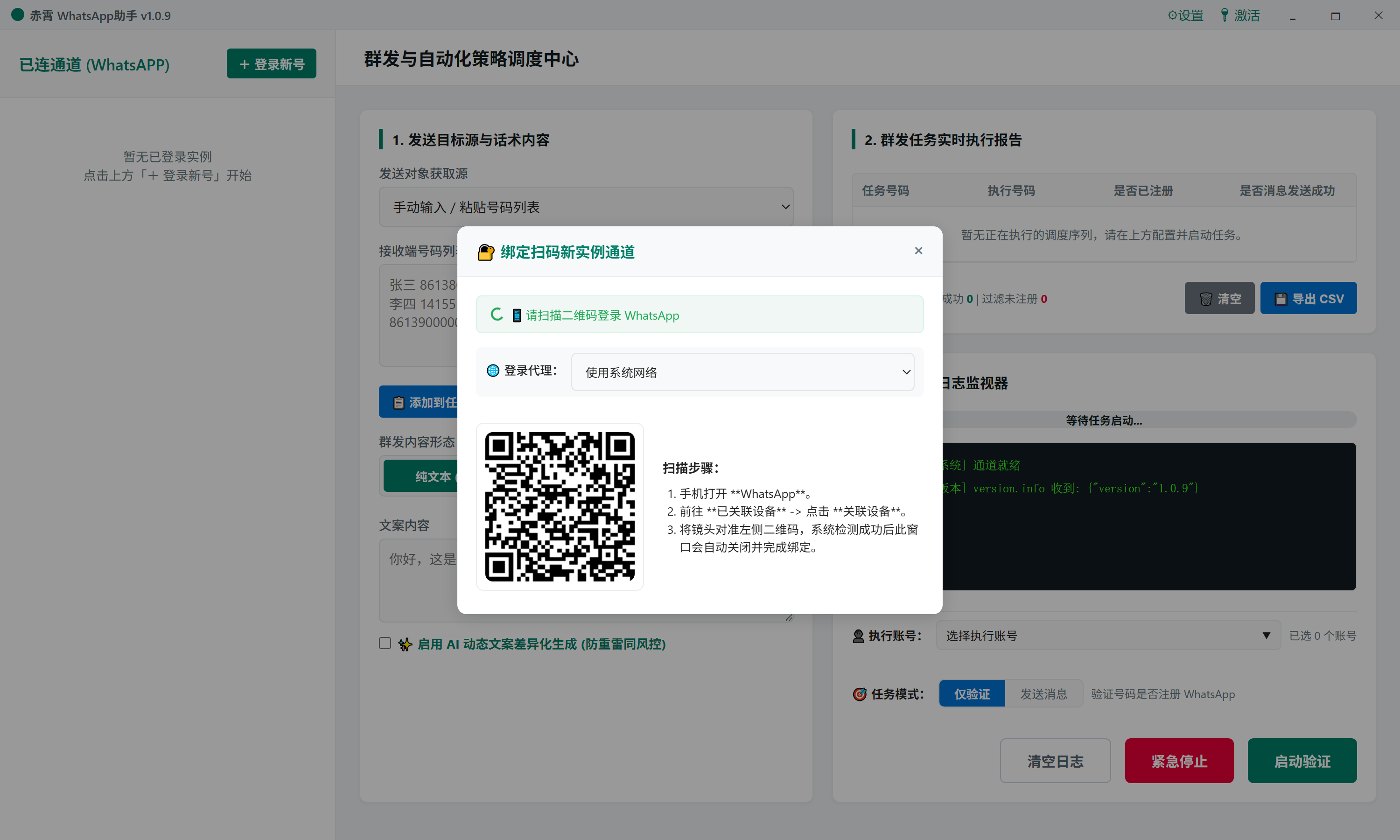This screenshot has width=1400, height=840.
Task: Click the 添加到任务 button
Action: (x=419, y=402)
